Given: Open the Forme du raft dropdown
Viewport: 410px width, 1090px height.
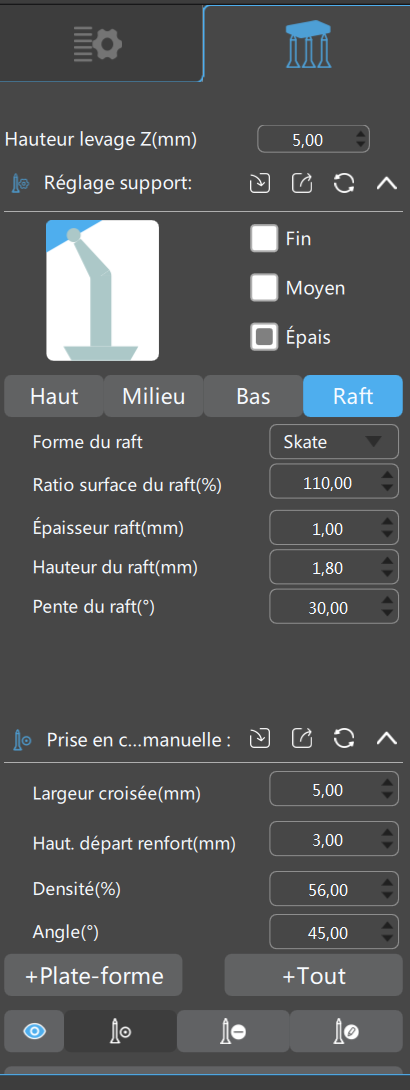Looking at the screenshot, I should (334, 441).
